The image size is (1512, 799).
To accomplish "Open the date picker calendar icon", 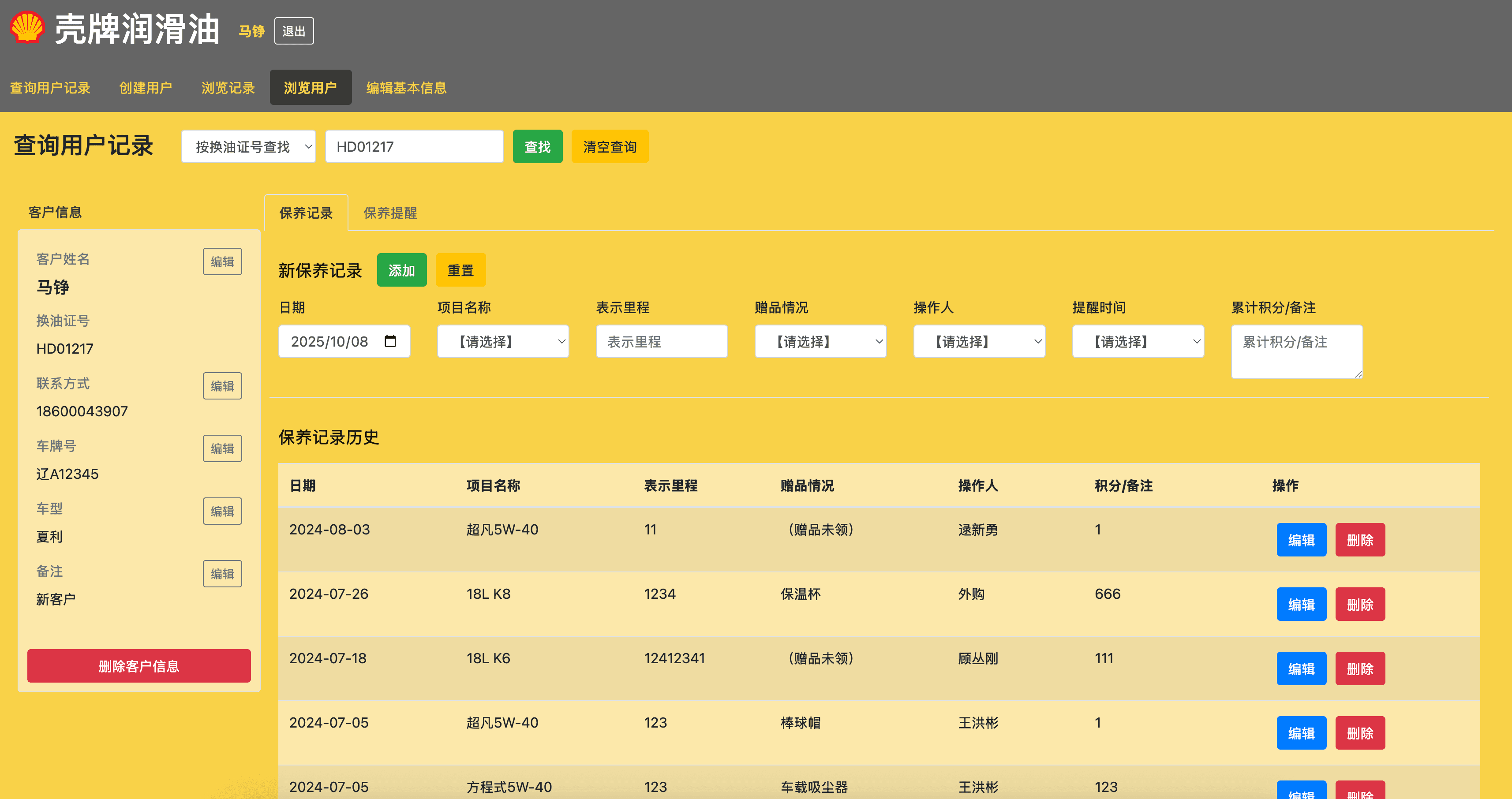I will click(x=390, y=341).
